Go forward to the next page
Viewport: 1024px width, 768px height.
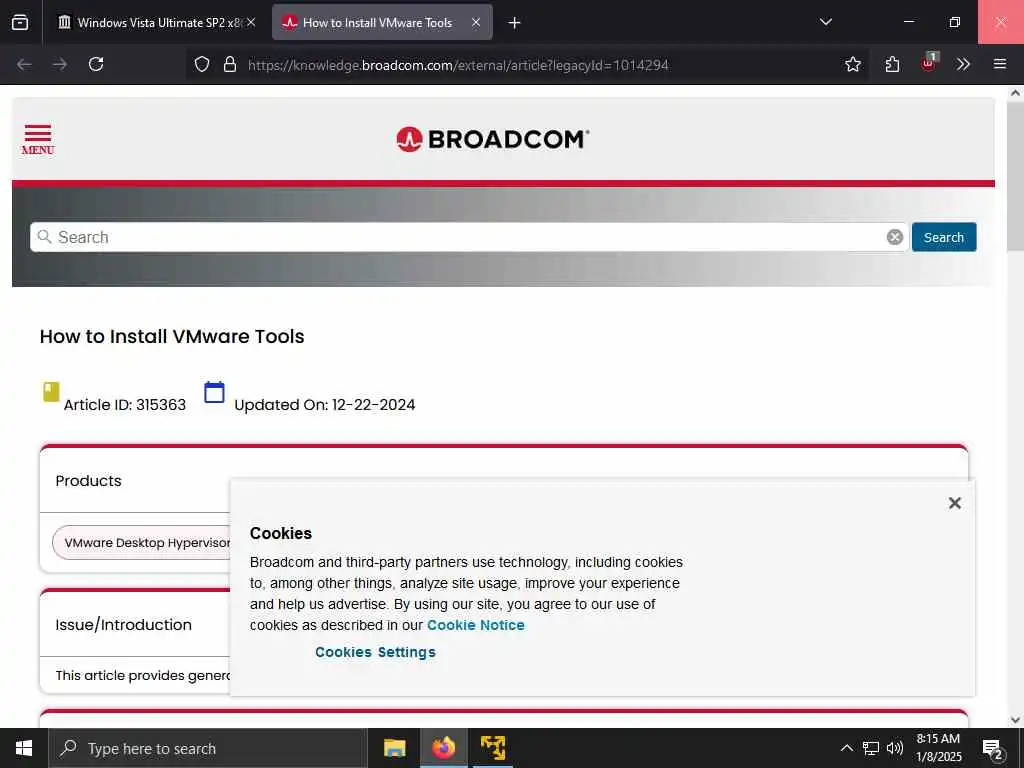[60, 64]
